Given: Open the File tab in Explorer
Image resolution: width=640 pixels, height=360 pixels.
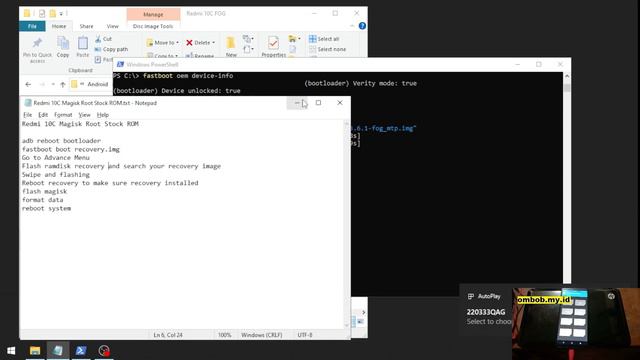Looking at the screenshot, I should click(x=32, y=26).
